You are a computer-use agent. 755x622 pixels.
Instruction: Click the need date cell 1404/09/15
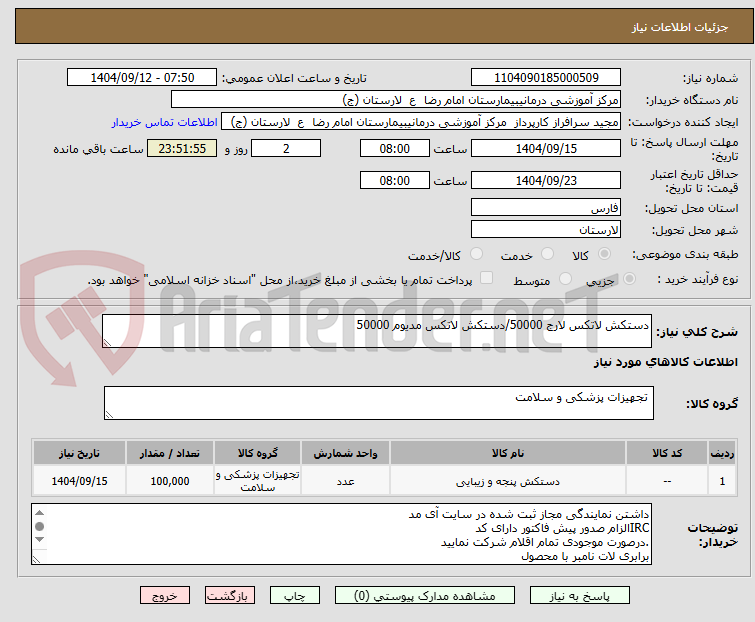(x=79, y=481)
